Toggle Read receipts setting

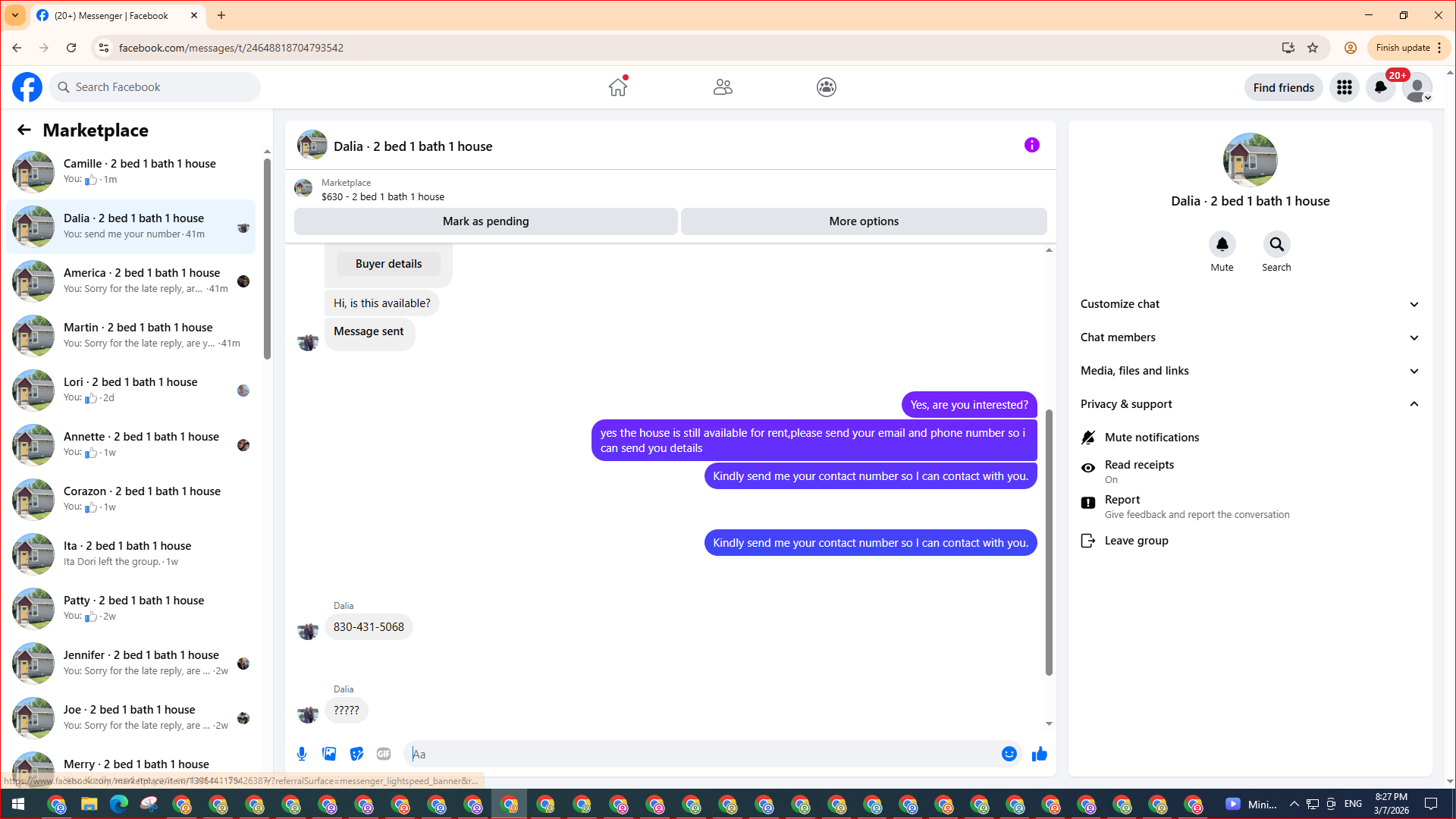pyautogui.click(x=1249, y=471)
